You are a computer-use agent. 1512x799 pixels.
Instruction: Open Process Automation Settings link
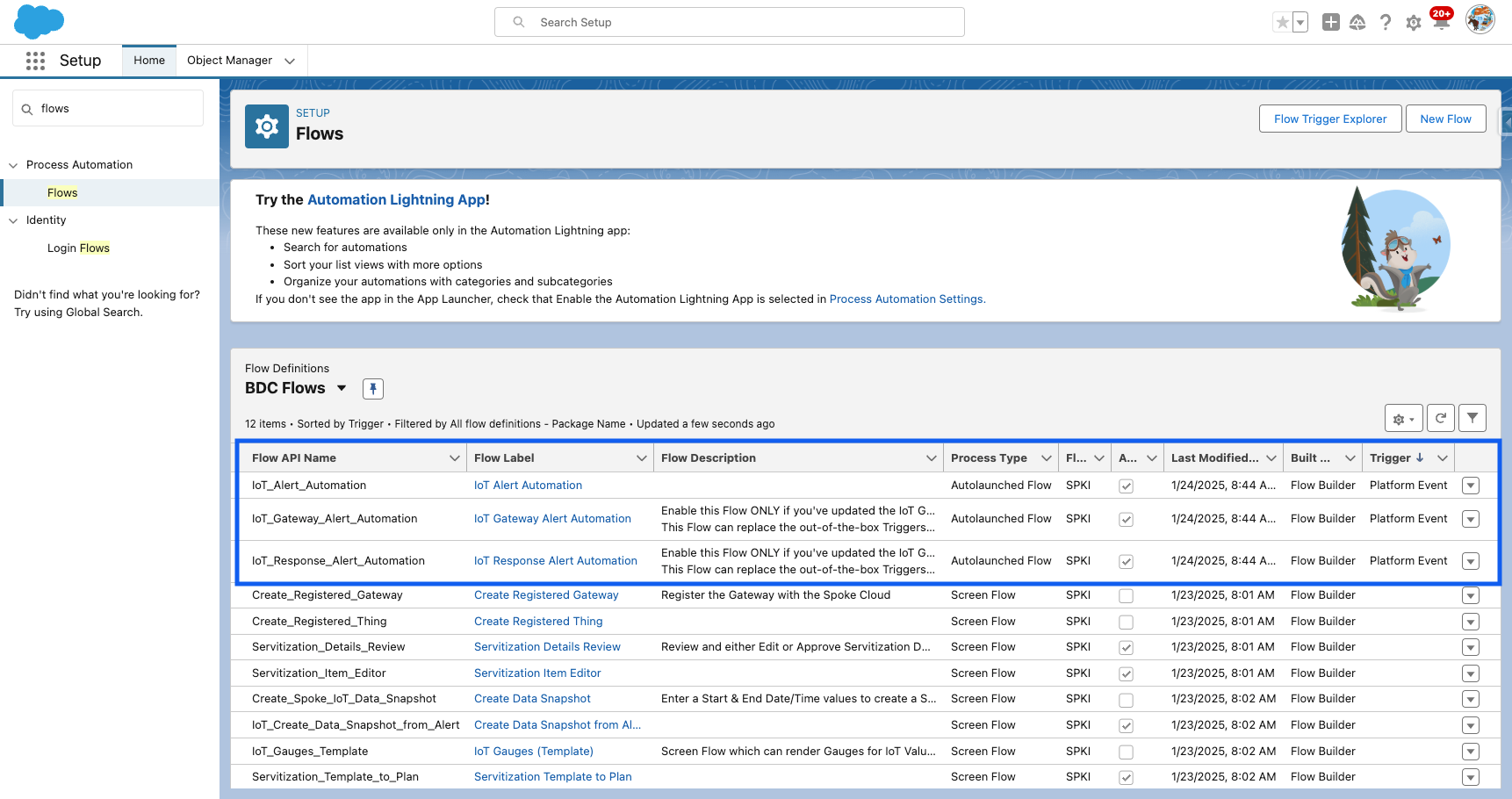(x=906, y=299)
